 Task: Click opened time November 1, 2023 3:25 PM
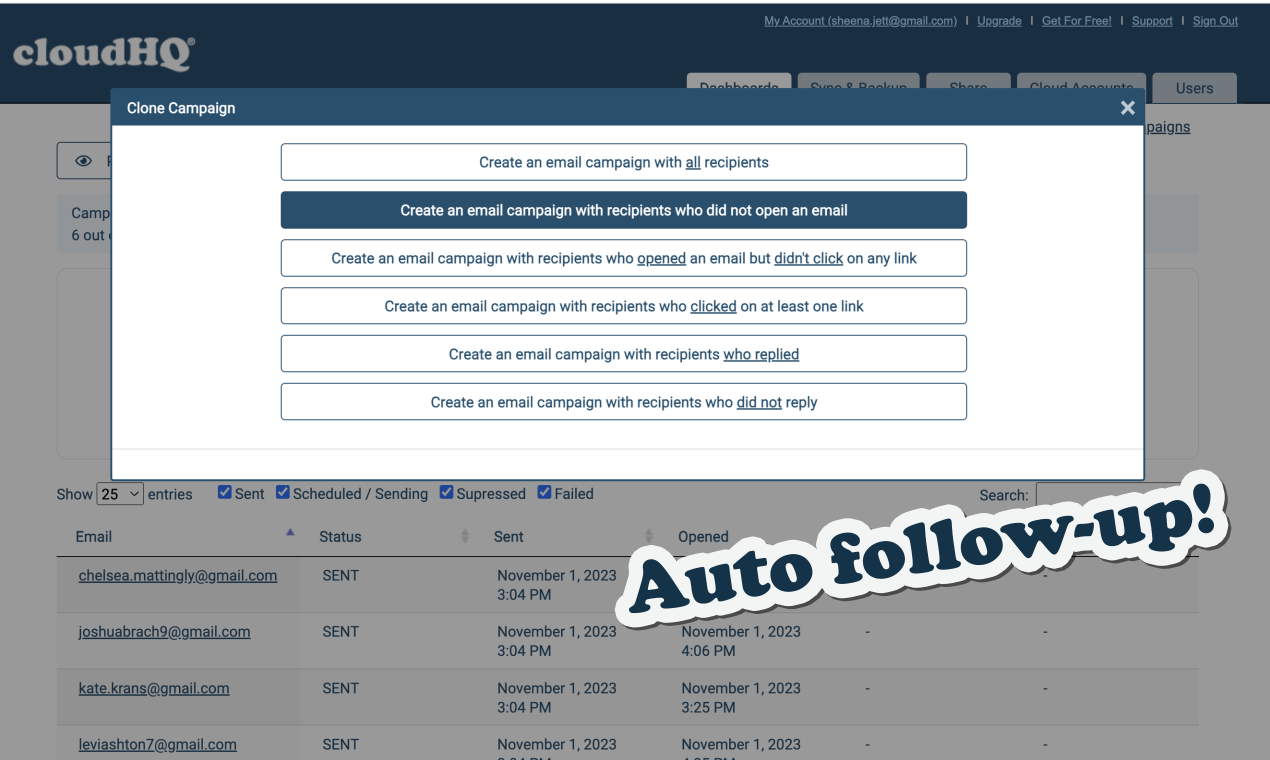741,697
